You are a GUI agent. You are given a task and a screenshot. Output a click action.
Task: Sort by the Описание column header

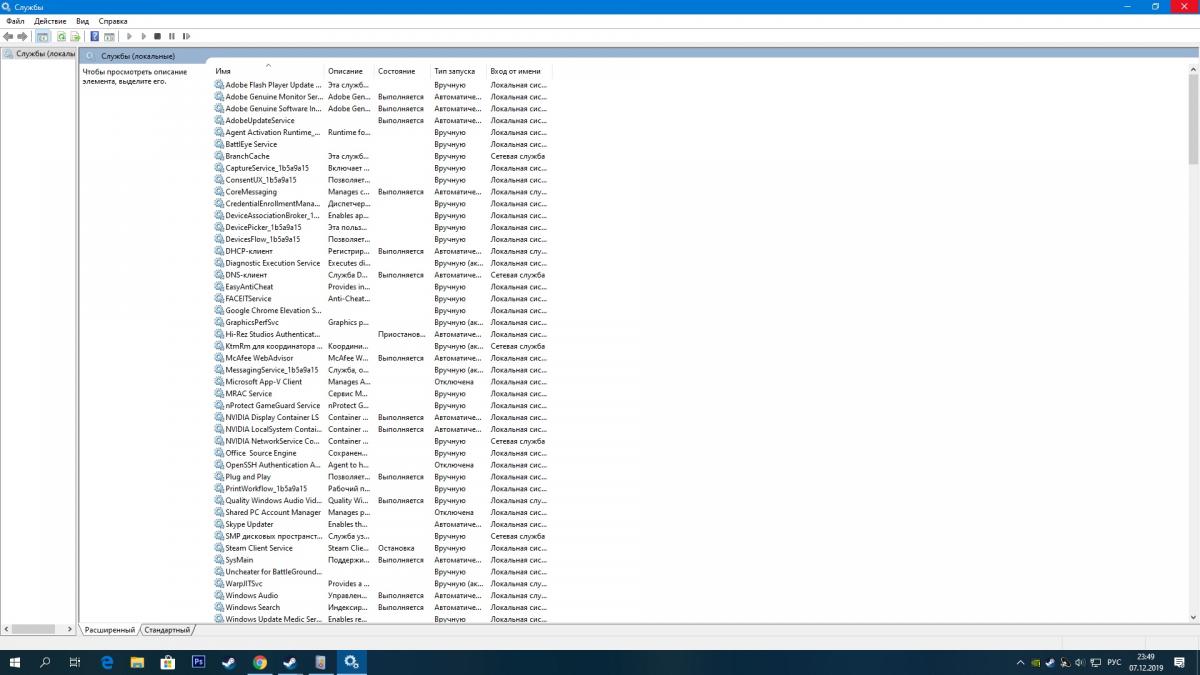(x=349, y=71)
